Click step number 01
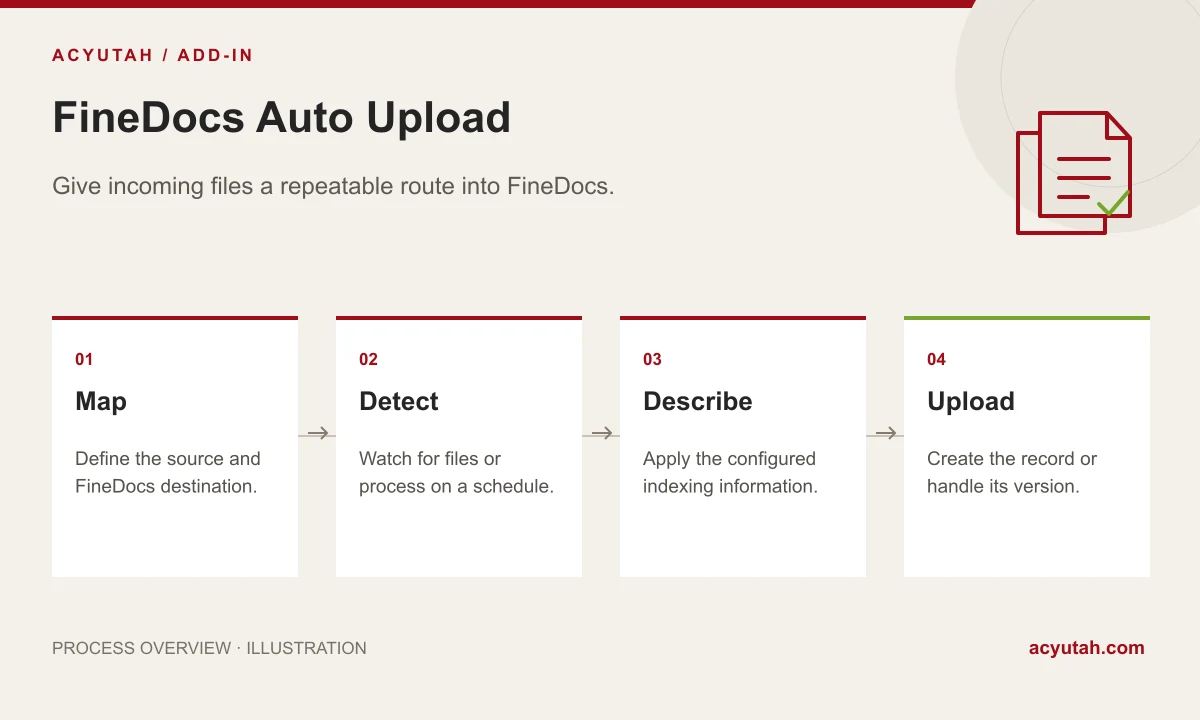This screenshot has width=1200, height=720. 84,359
